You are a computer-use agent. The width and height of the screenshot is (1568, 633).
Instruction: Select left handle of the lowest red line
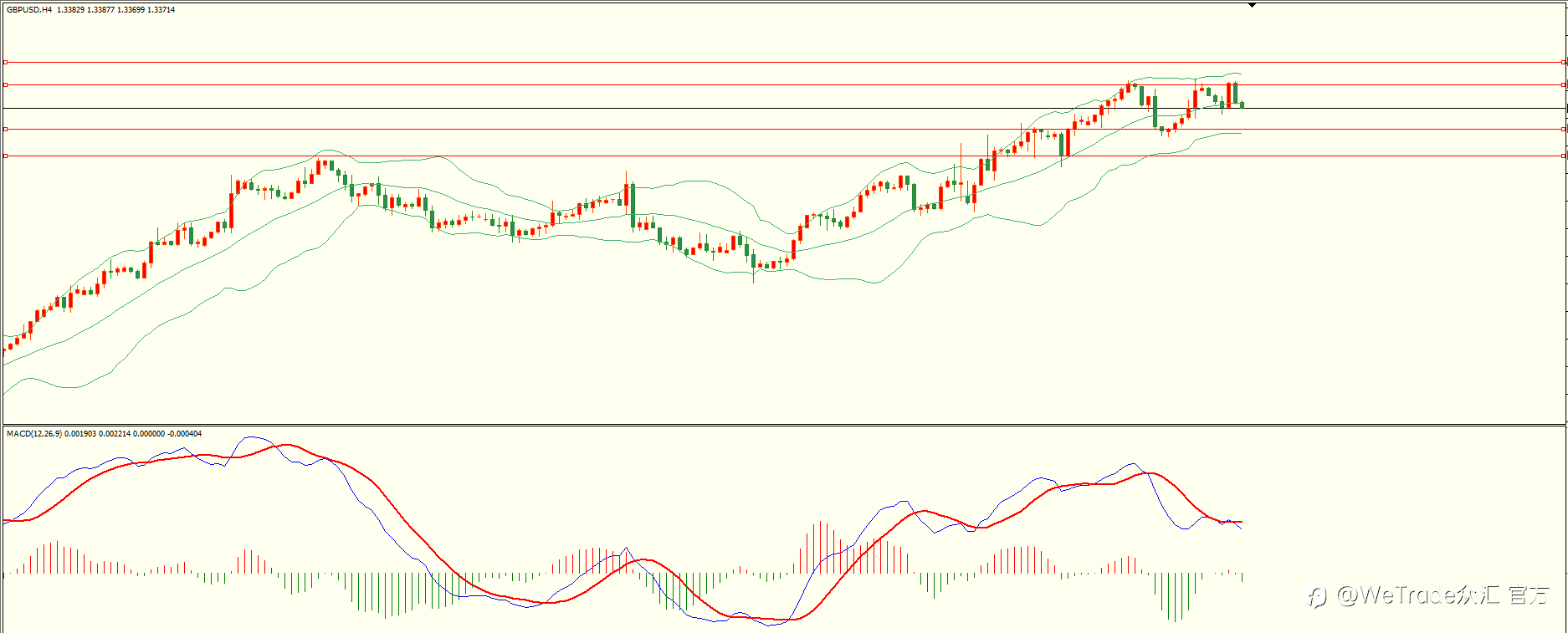[5, 156]
